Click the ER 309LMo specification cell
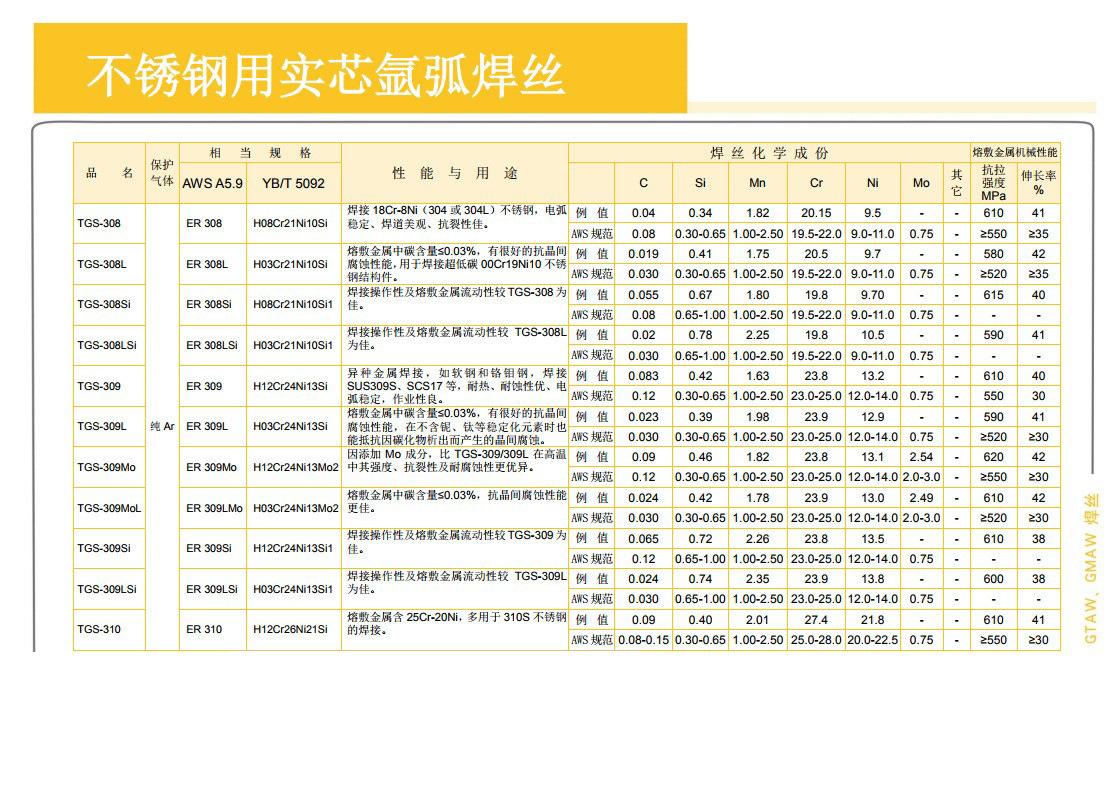 click(213, 508)
